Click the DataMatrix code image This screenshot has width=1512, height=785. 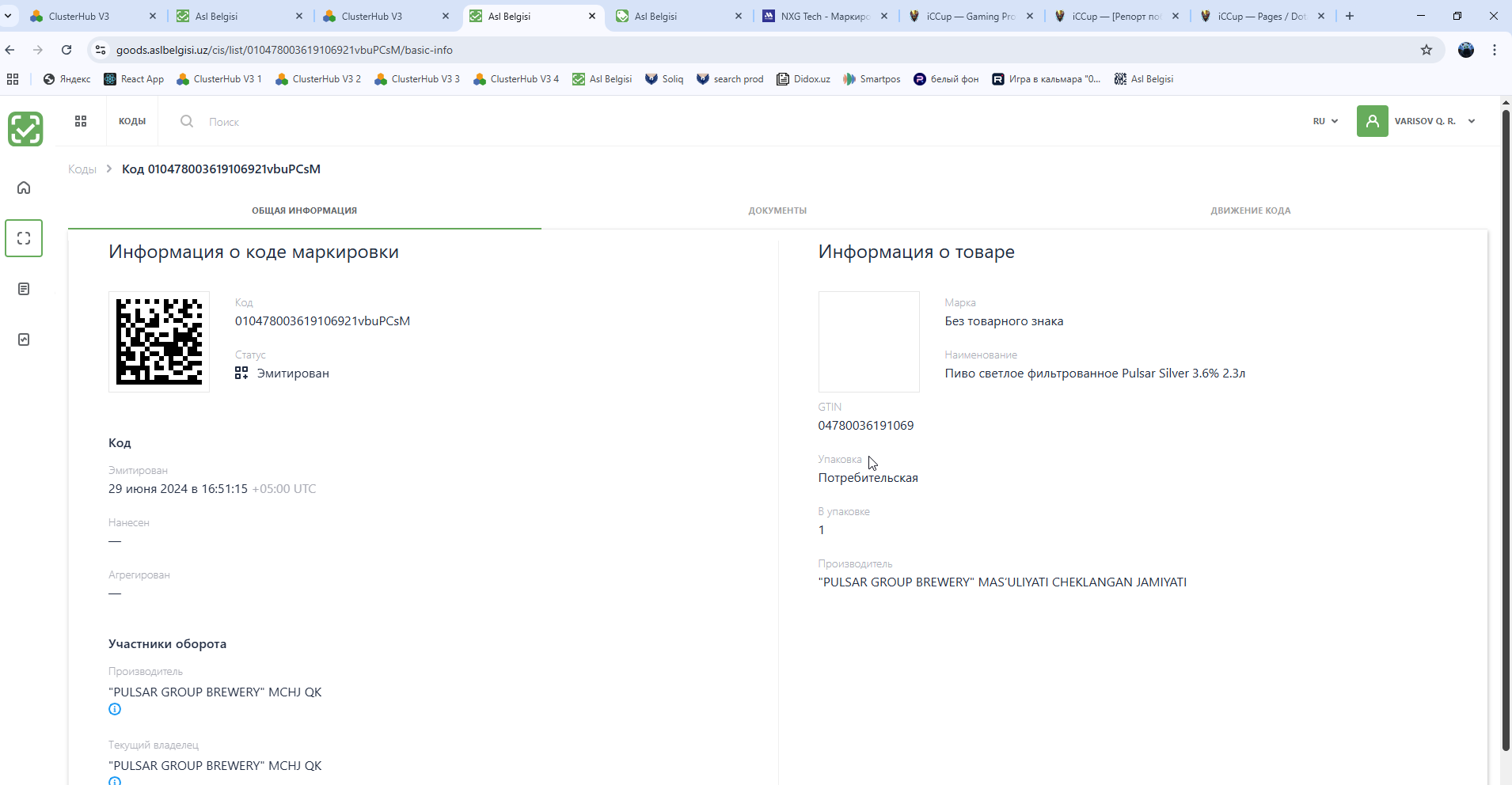(x=159, y=342)
